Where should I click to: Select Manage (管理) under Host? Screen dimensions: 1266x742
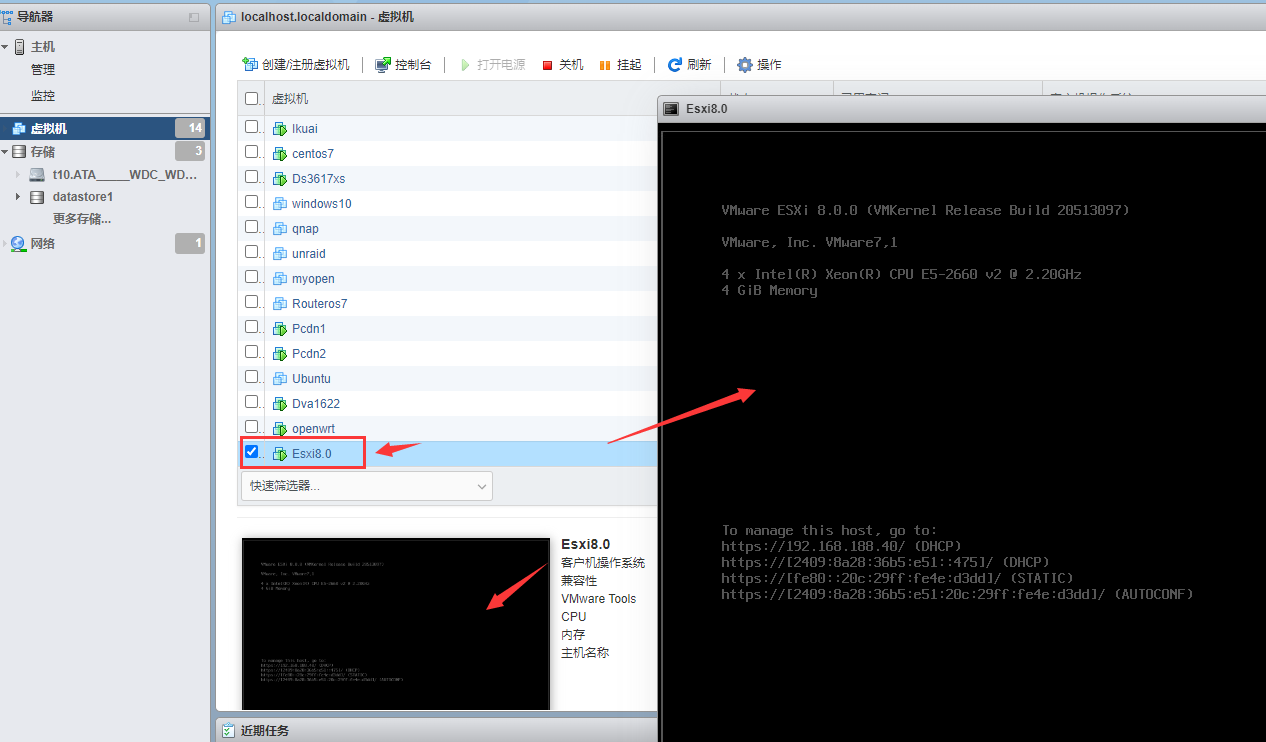[43, 70]
